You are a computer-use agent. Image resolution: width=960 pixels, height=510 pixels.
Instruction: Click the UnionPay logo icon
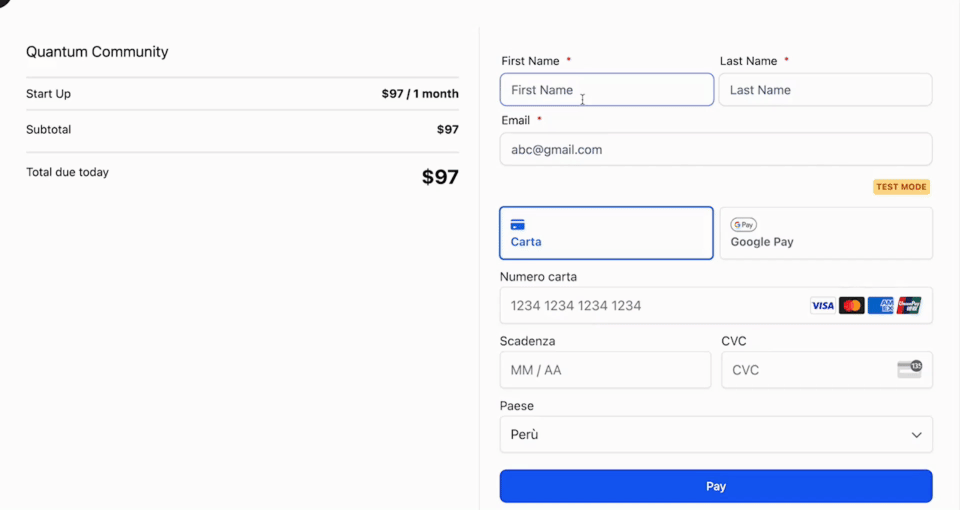click(x=909, y=306)
